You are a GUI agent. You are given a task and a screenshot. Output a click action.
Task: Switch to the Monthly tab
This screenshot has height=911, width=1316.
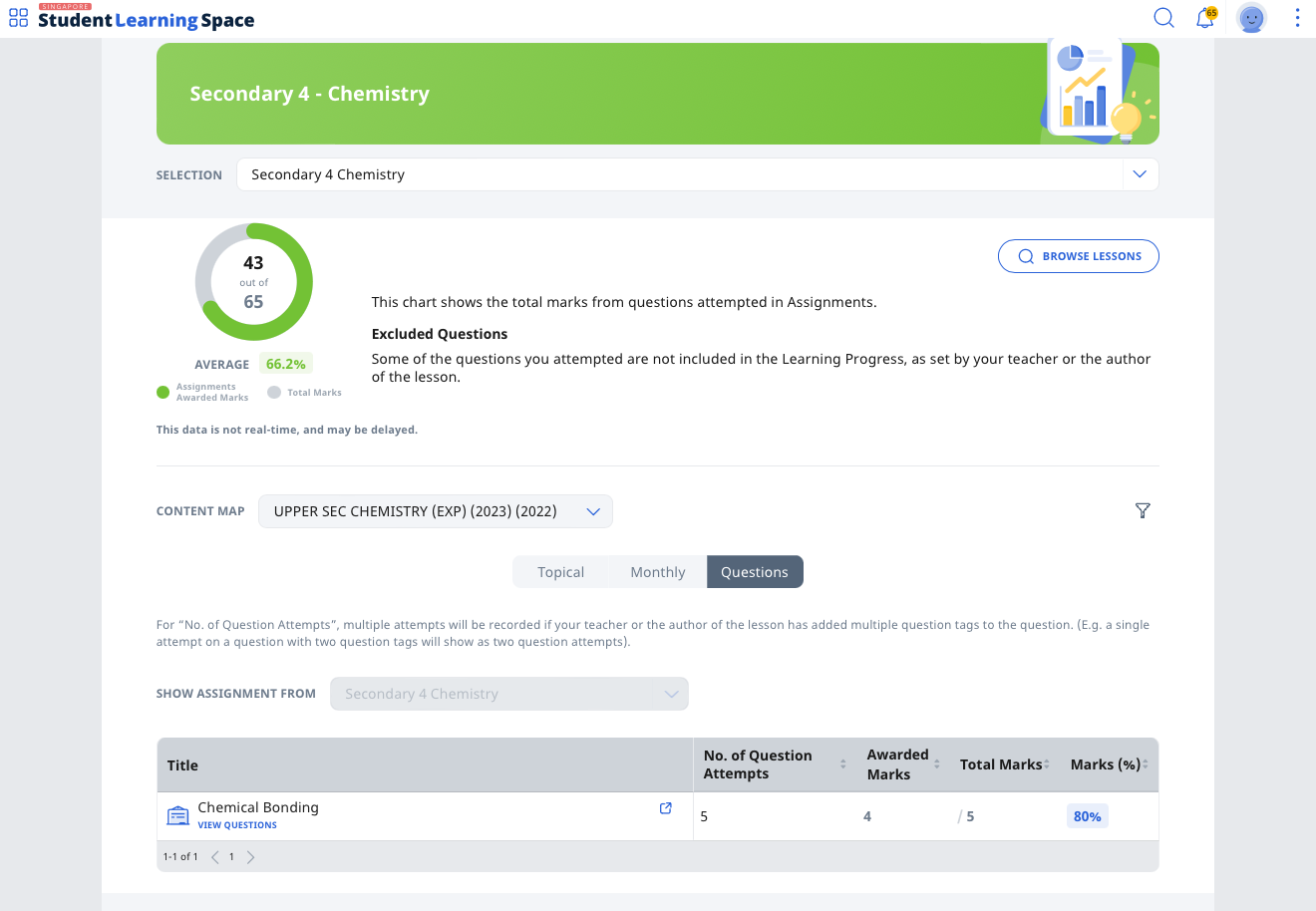click(658, 572)
